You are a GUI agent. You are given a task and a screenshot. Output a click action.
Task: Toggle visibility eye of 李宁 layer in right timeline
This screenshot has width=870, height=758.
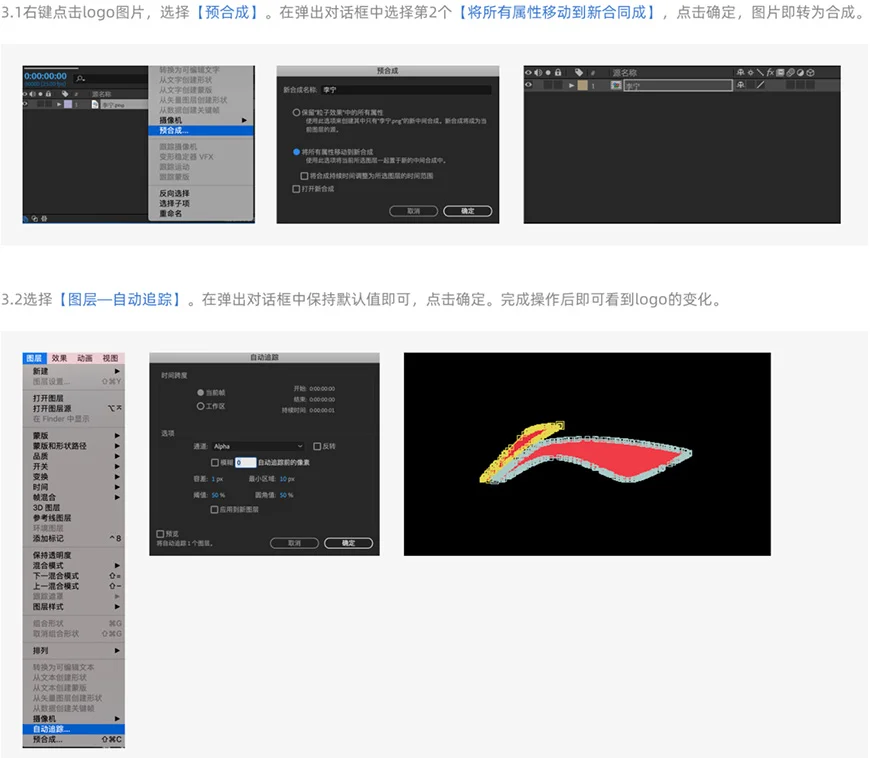point(528,85)
